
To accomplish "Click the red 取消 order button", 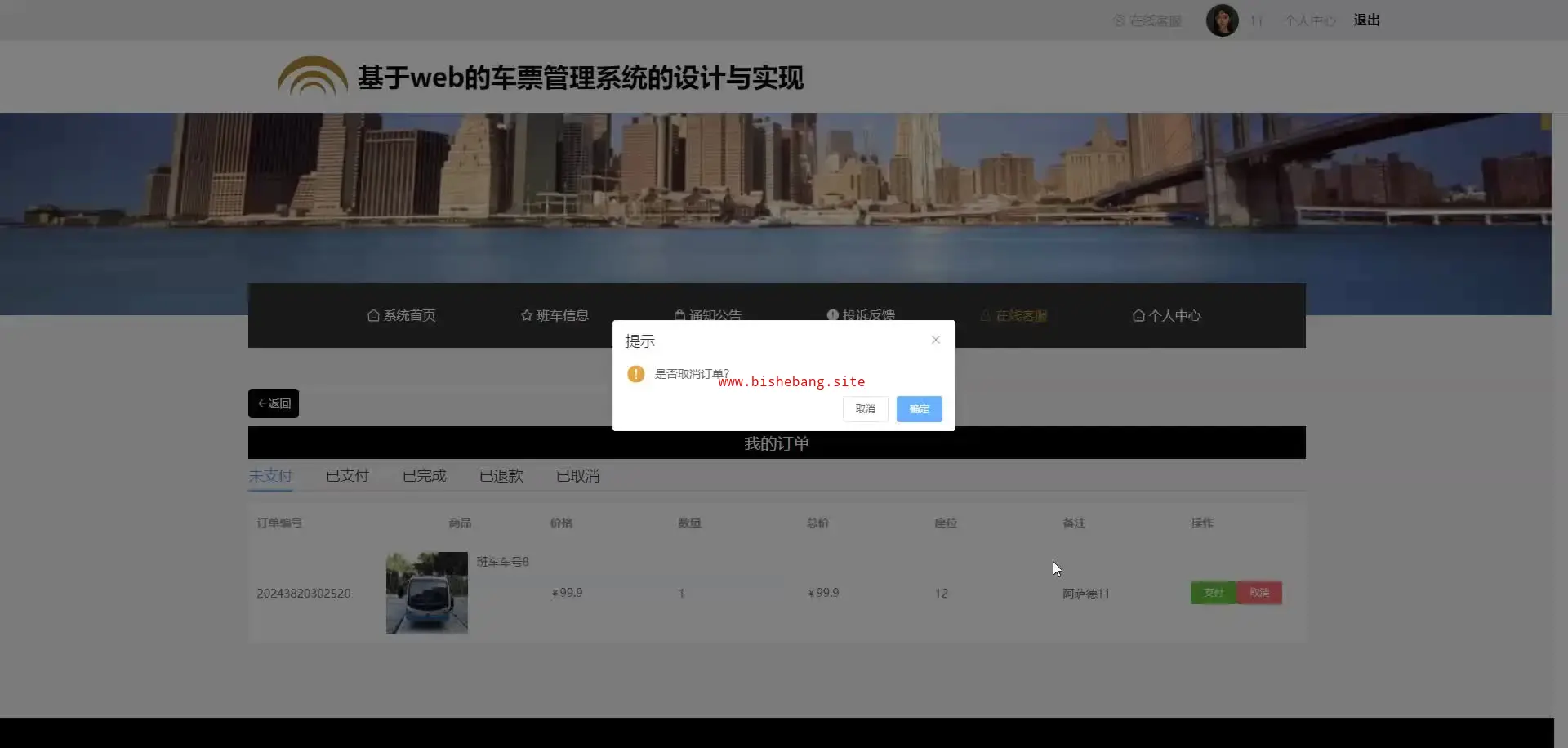I will pyautogui.click(x=1259, y=593).
